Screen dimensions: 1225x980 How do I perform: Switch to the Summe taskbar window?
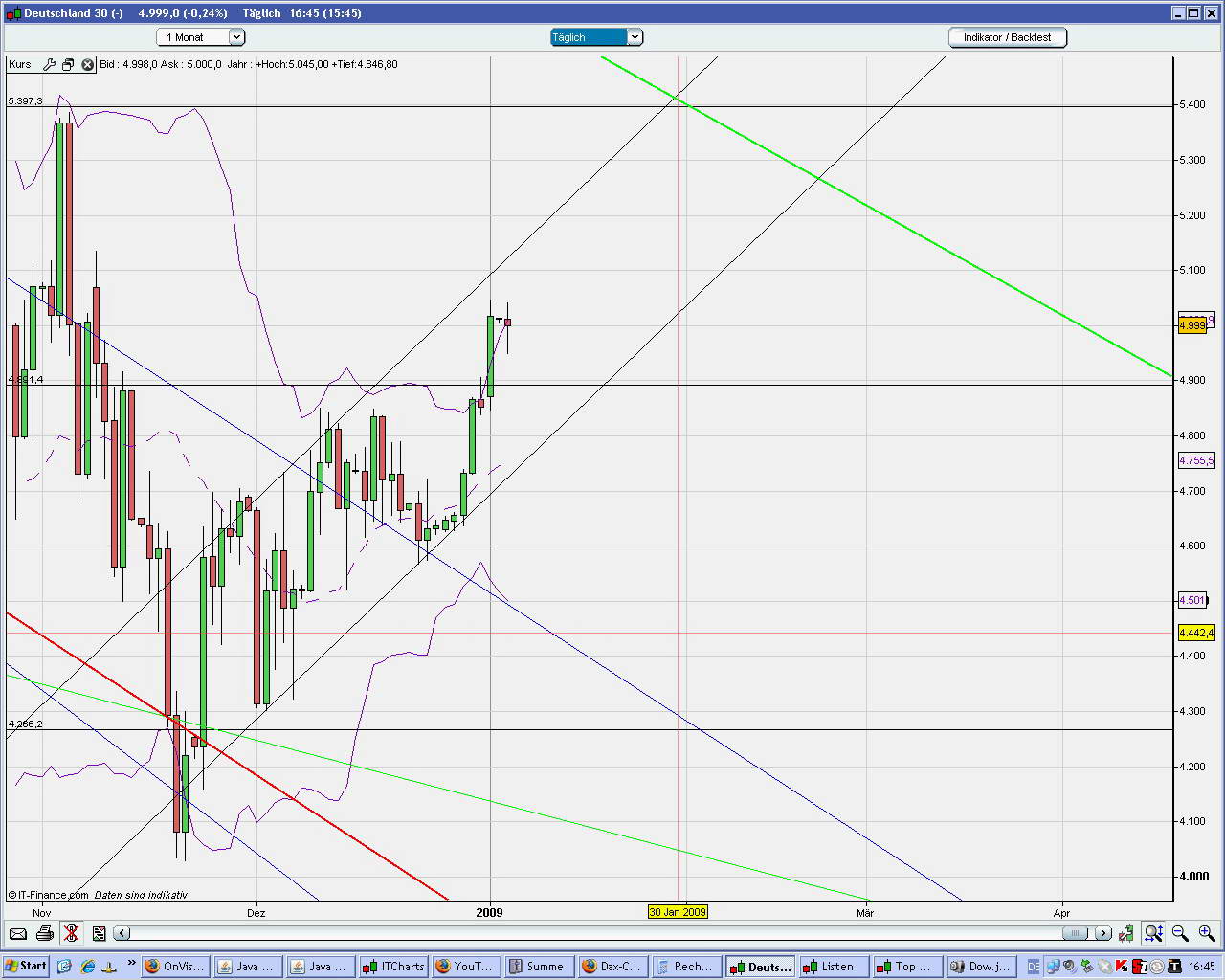click(x=539, y=967)
